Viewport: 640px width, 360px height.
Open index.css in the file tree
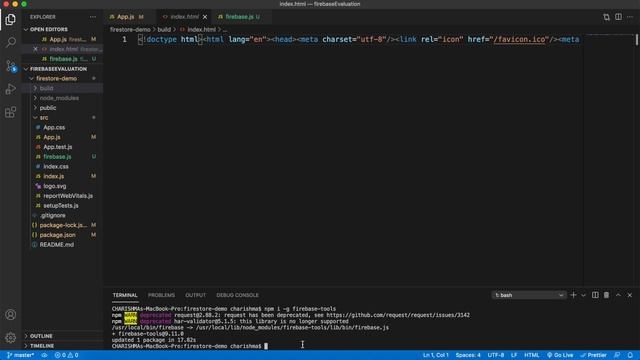point(56,167)
